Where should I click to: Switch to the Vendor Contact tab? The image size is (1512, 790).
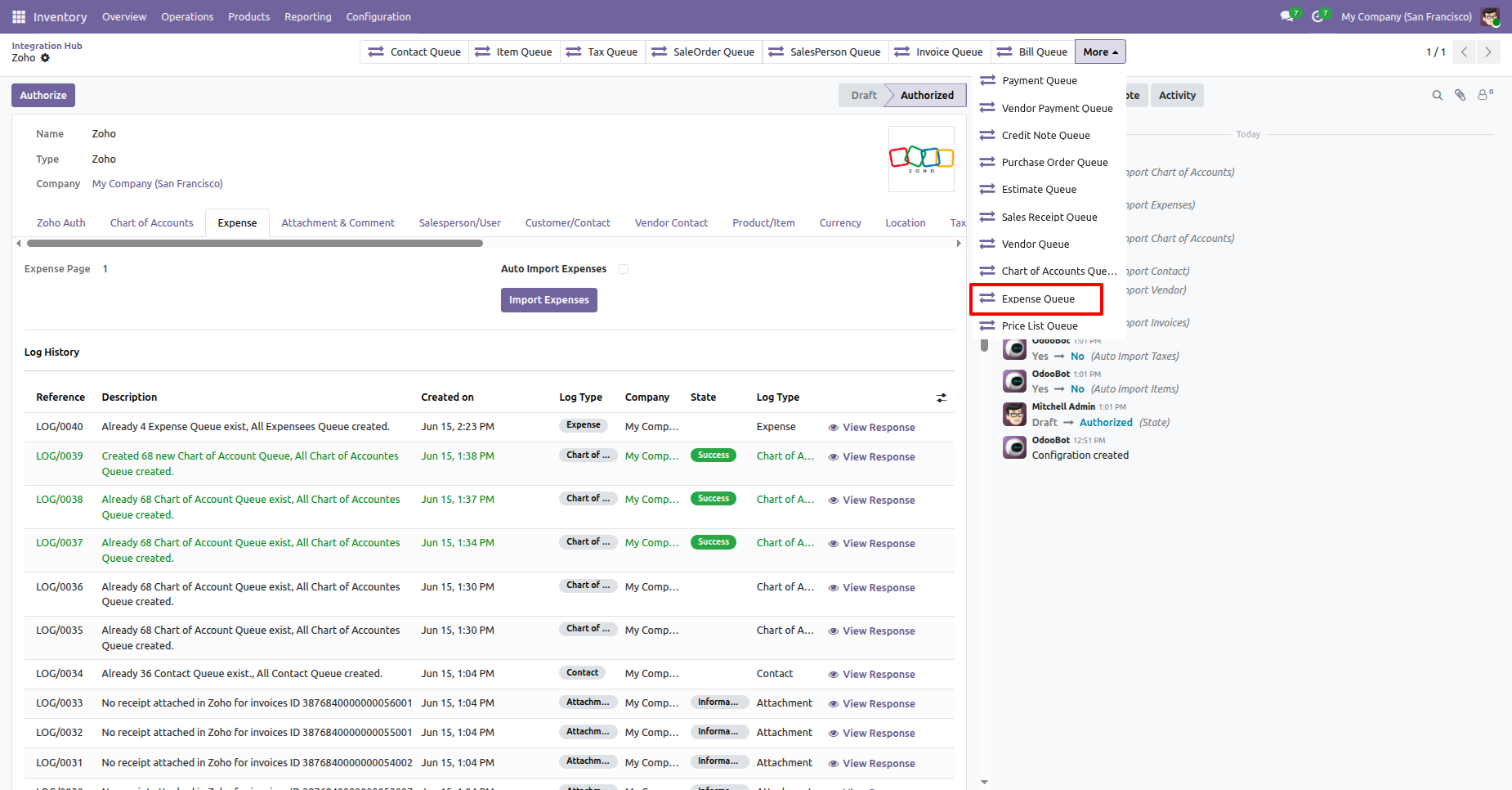(672, 222)
